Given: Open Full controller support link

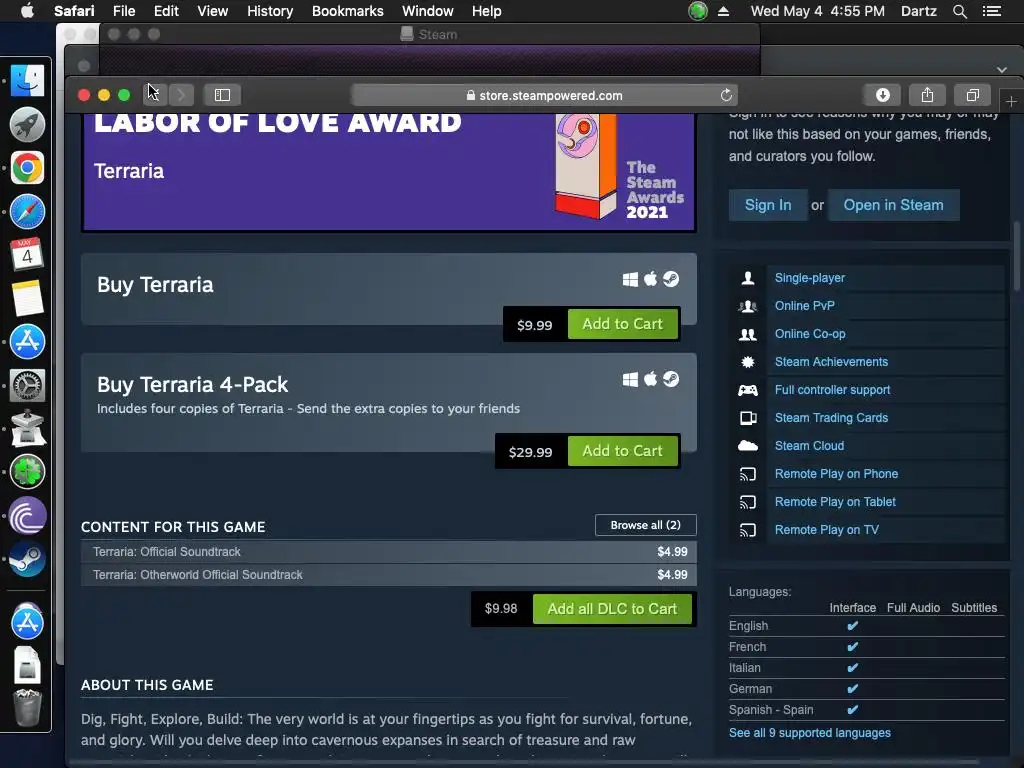Looking at the screenshot, I should pos(832,390).
